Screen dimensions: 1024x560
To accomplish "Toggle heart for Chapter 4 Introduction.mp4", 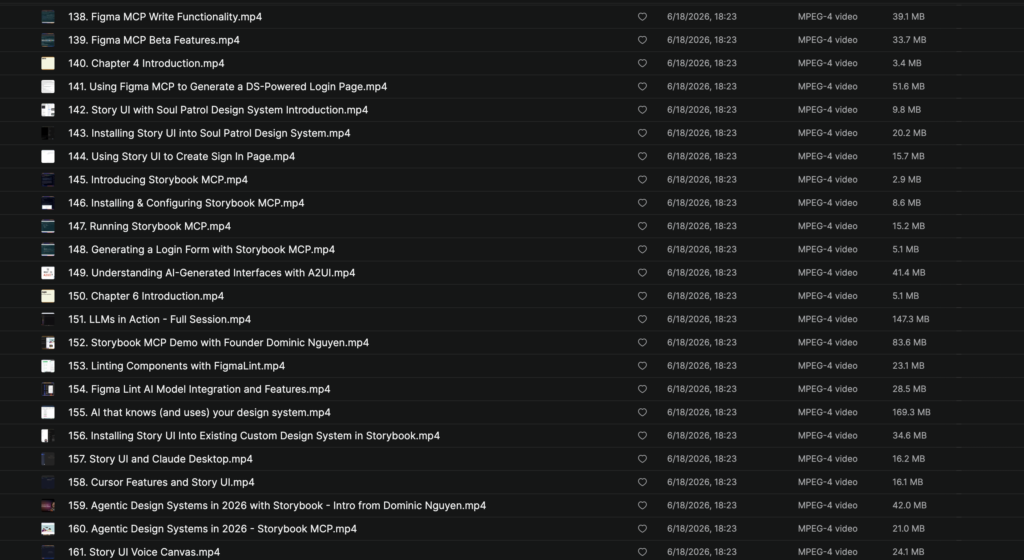I will click(642, 63).
